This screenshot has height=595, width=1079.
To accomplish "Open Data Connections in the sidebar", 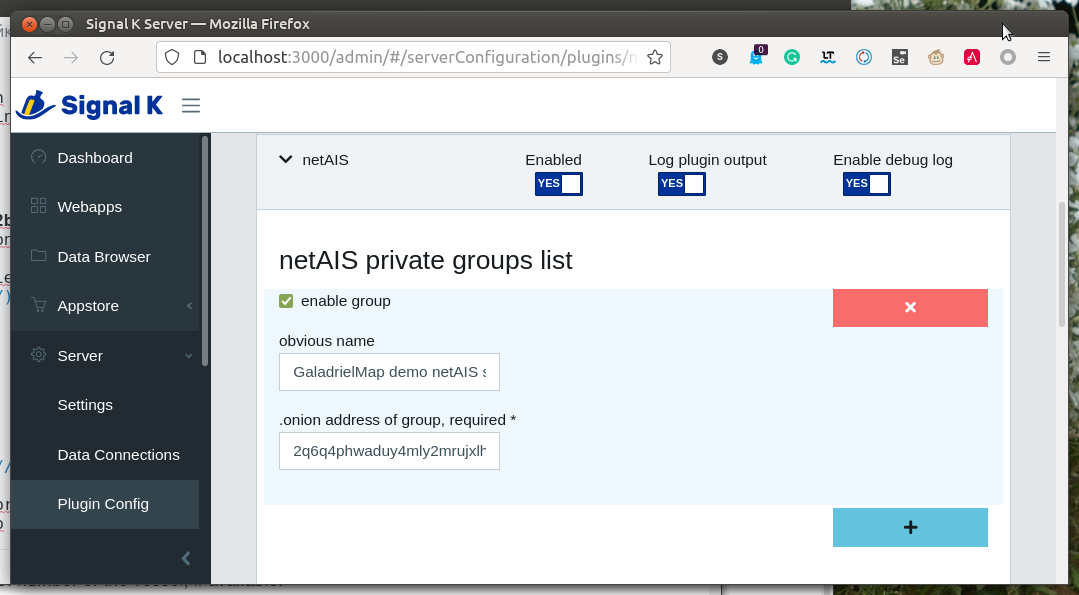I will [105, 455].
